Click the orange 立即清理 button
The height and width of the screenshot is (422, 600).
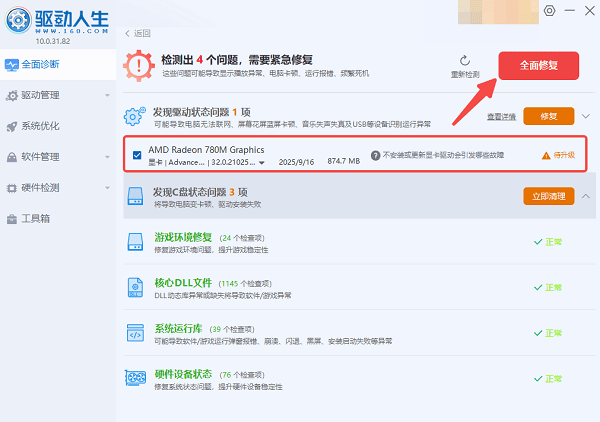click(x=549, y=196)
